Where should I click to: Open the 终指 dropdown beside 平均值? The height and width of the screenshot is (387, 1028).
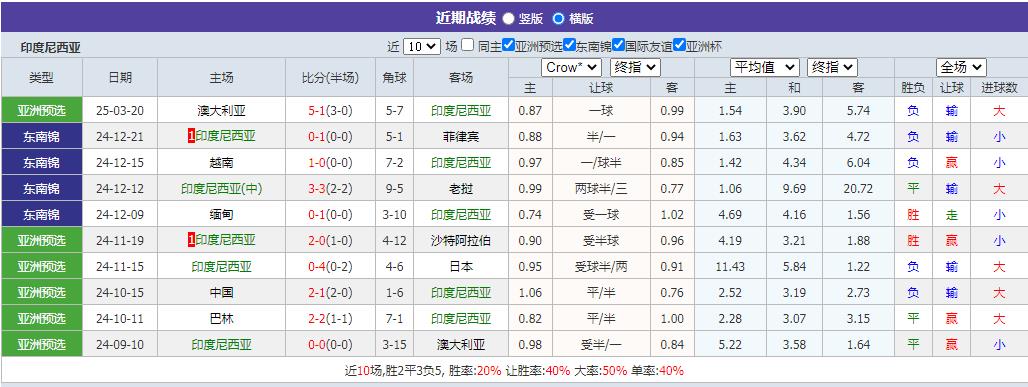pyautogui.click(x=833, y=67)
